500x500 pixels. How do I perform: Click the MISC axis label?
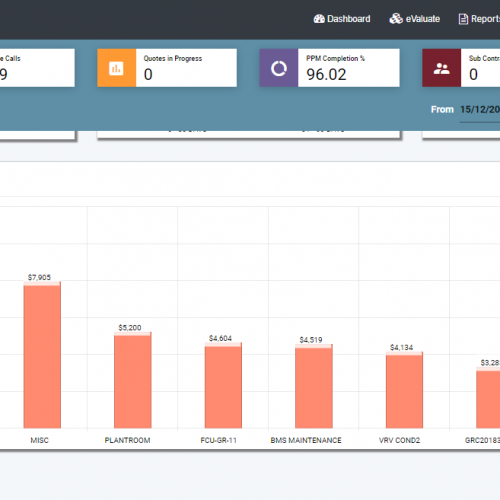[x=39, y=440]
